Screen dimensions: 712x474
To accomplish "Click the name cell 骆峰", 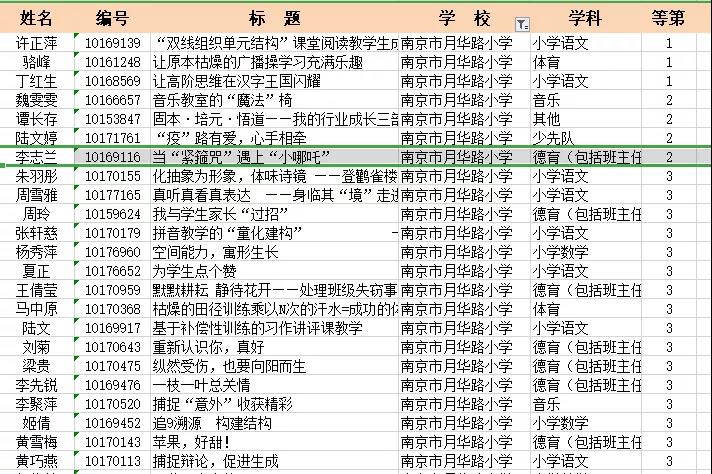I will pos(36,62).
